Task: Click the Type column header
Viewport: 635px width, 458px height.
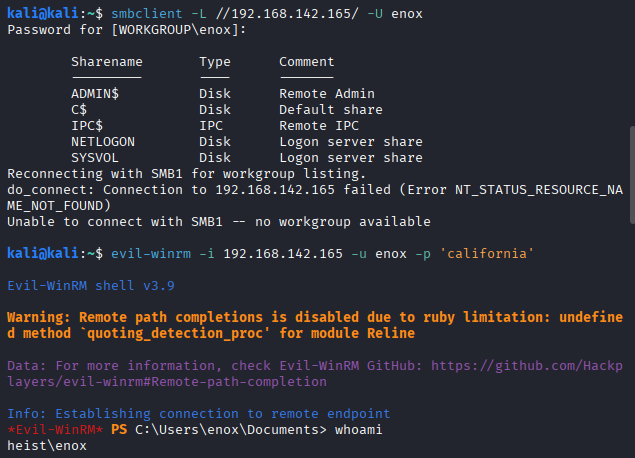Action: [215, 62]
